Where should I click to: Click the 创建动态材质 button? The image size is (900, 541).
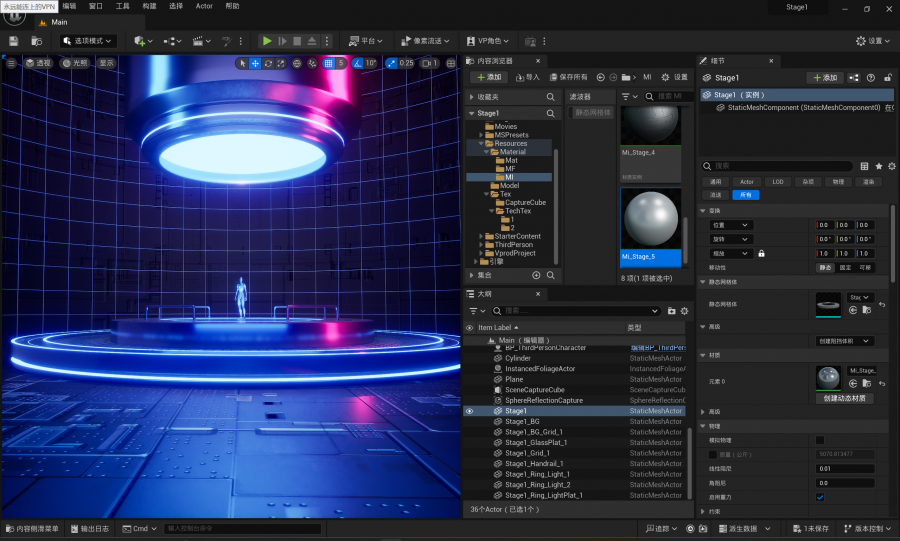845,398
